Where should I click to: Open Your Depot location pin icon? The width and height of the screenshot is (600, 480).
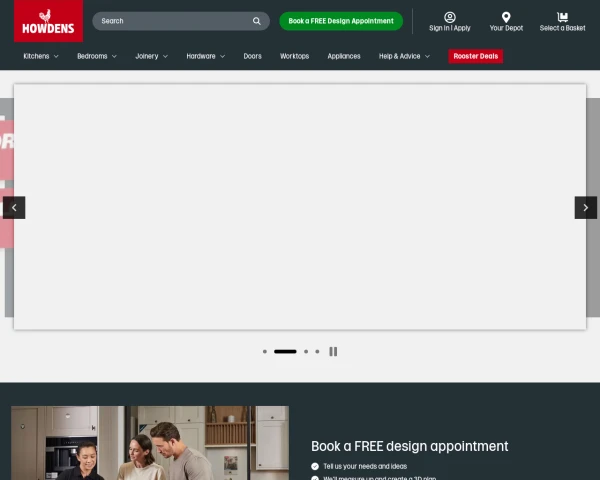(506, 17)
